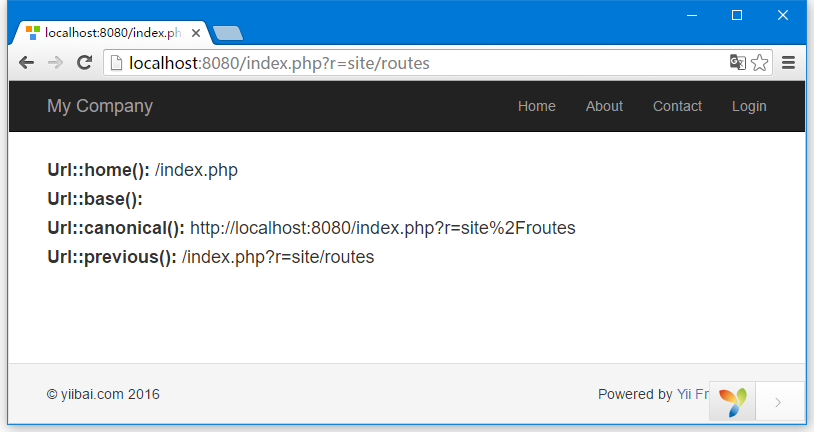Click the Yii logo widget icon
Image resolution: width=814 pixels, height=432 pixels.
click(732, 402)
